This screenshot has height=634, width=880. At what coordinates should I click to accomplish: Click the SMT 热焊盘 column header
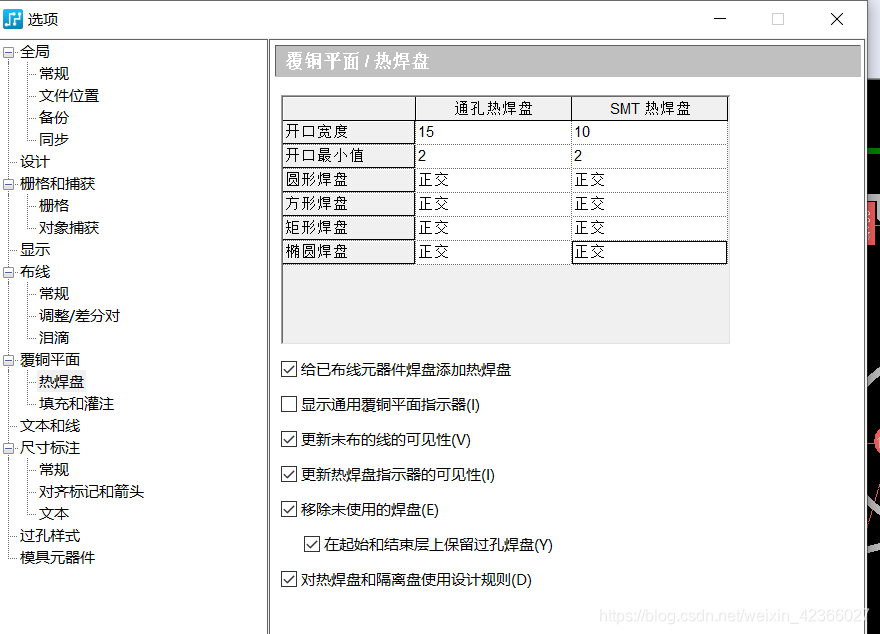click(x=649, y=108)
